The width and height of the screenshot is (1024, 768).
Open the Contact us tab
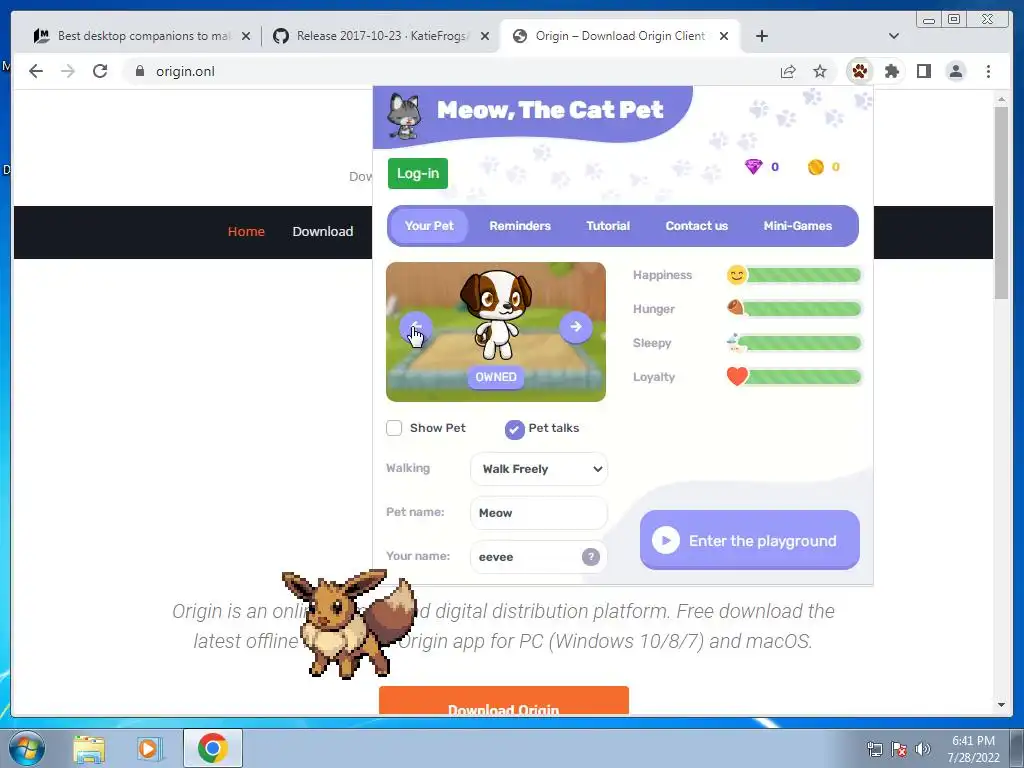(x=696, y=226)
